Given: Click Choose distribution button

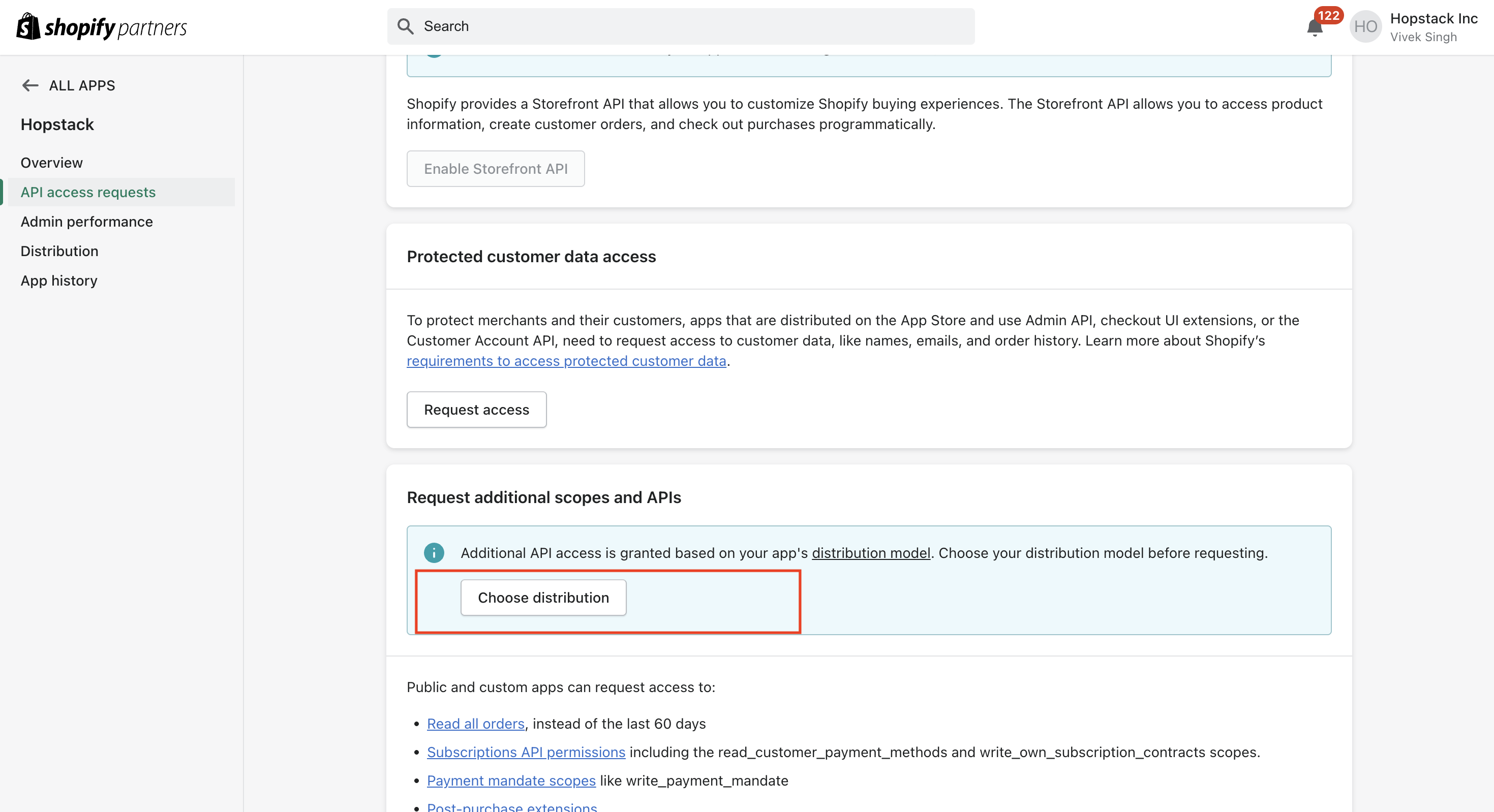Looking at the screenshot, I should coord(543,598).
